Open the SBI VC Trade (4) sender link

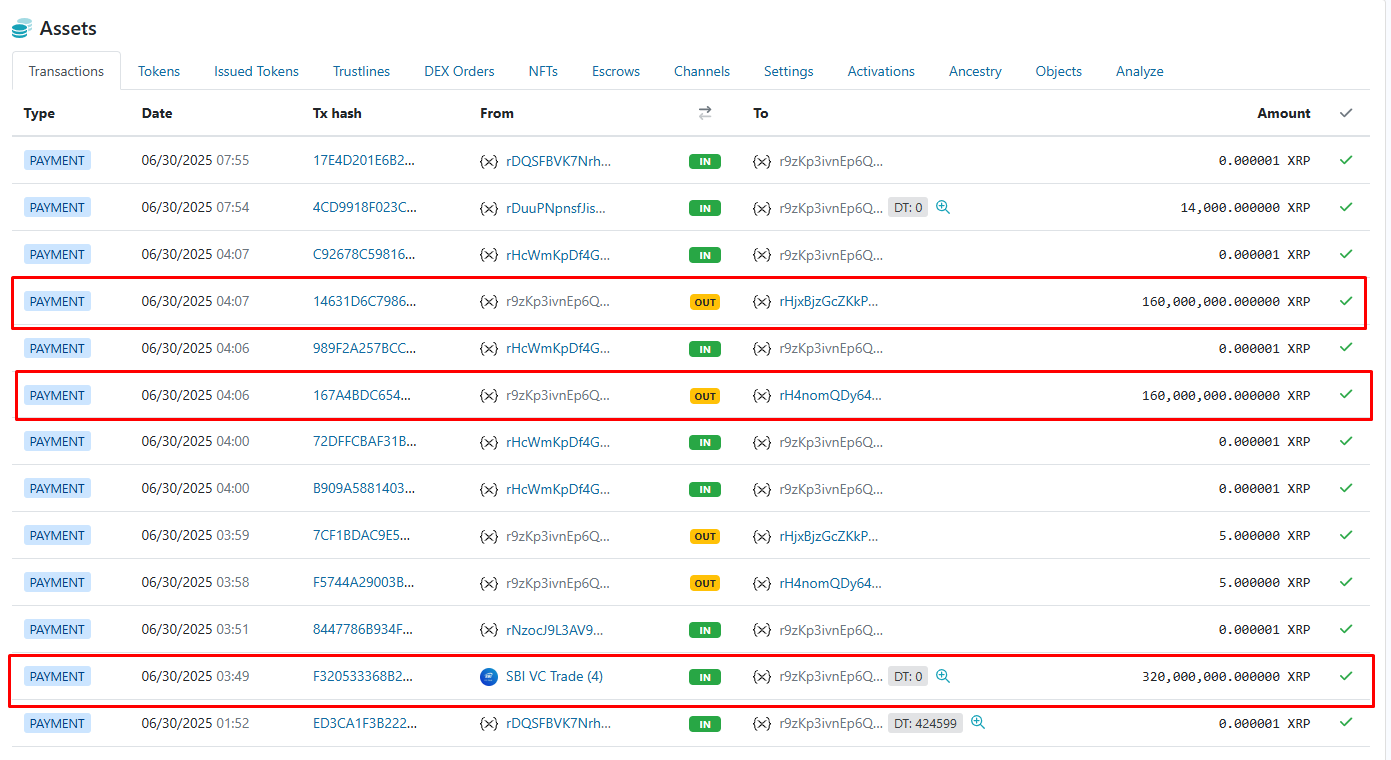(x=554, y=676)
